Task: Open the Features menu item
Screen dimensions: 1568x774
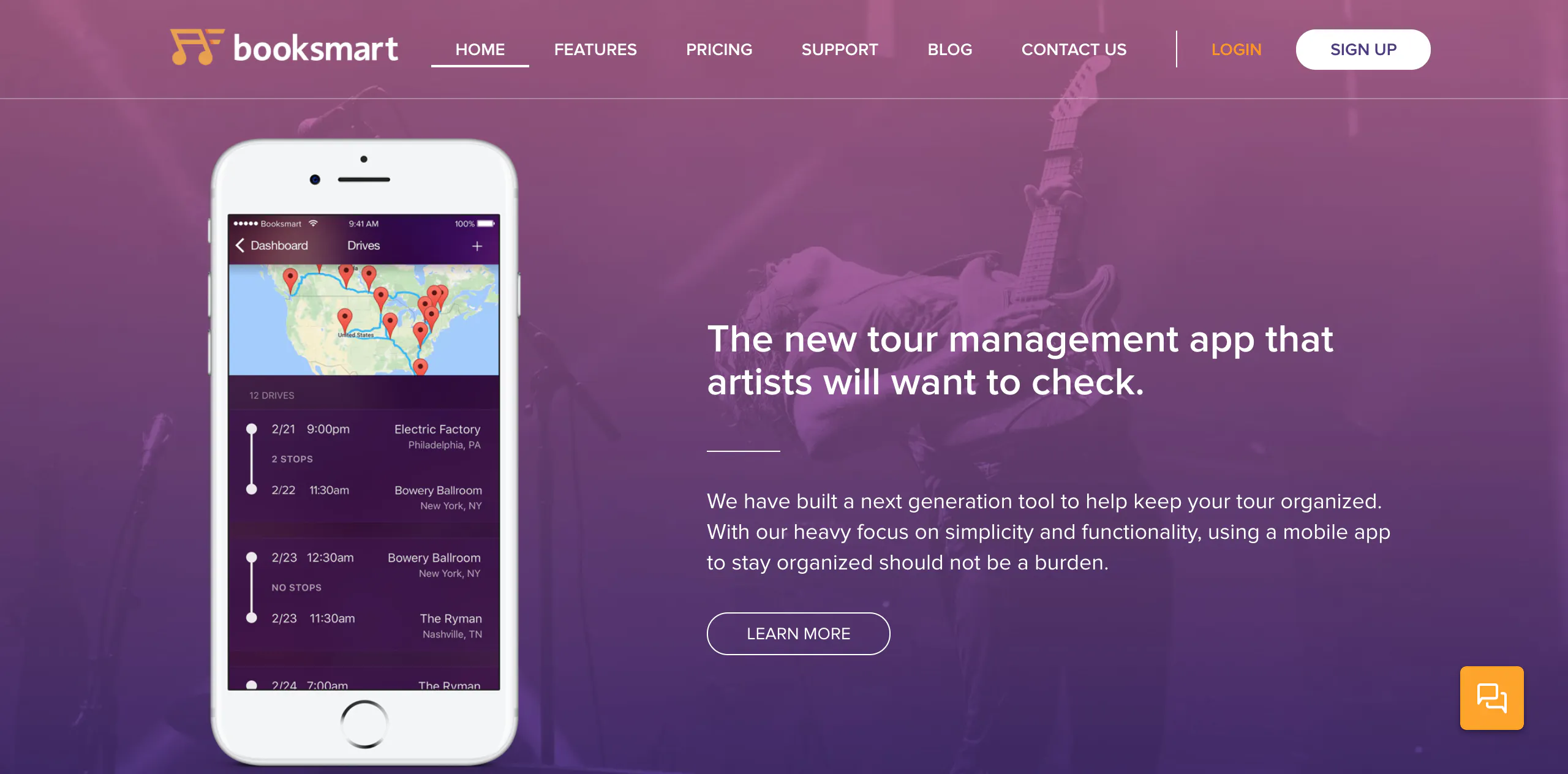Action: 595,50
